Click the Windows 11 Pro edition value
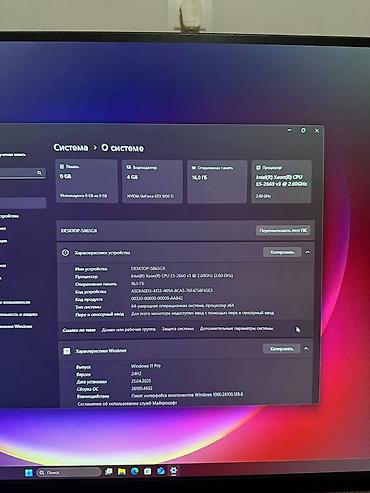Image resolution: width=370 pixels, height=493 pixels. click(x=146, y=366)
